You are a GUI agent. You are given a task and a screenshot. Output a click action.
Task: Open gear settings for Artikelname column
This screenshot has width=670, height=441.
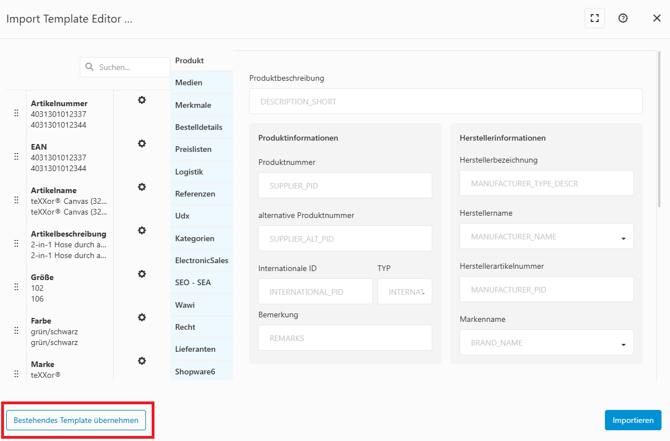[142, 187]
